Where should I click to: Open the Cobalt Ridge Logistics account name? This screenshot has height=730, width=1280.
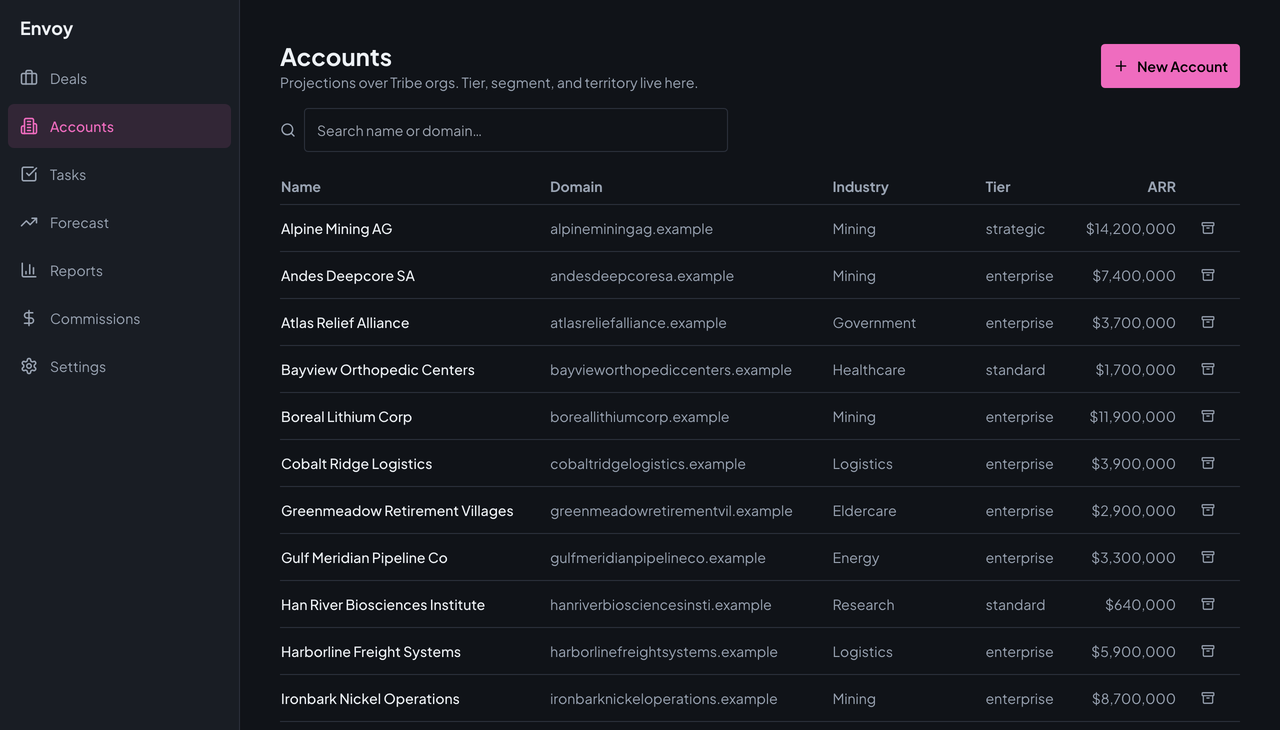pos(356,464)
